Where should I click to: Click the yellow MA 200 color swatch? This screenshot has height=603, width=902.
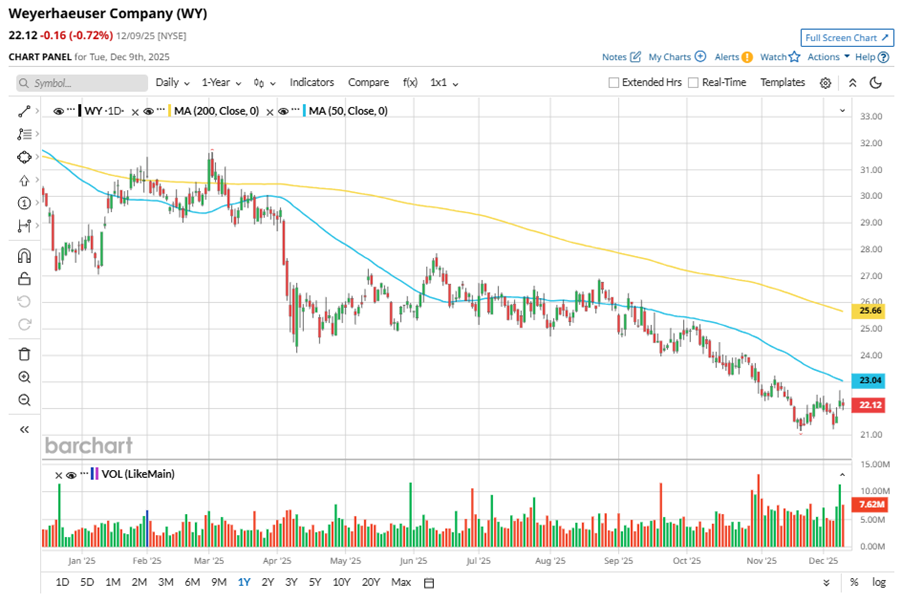click(171, 111)
